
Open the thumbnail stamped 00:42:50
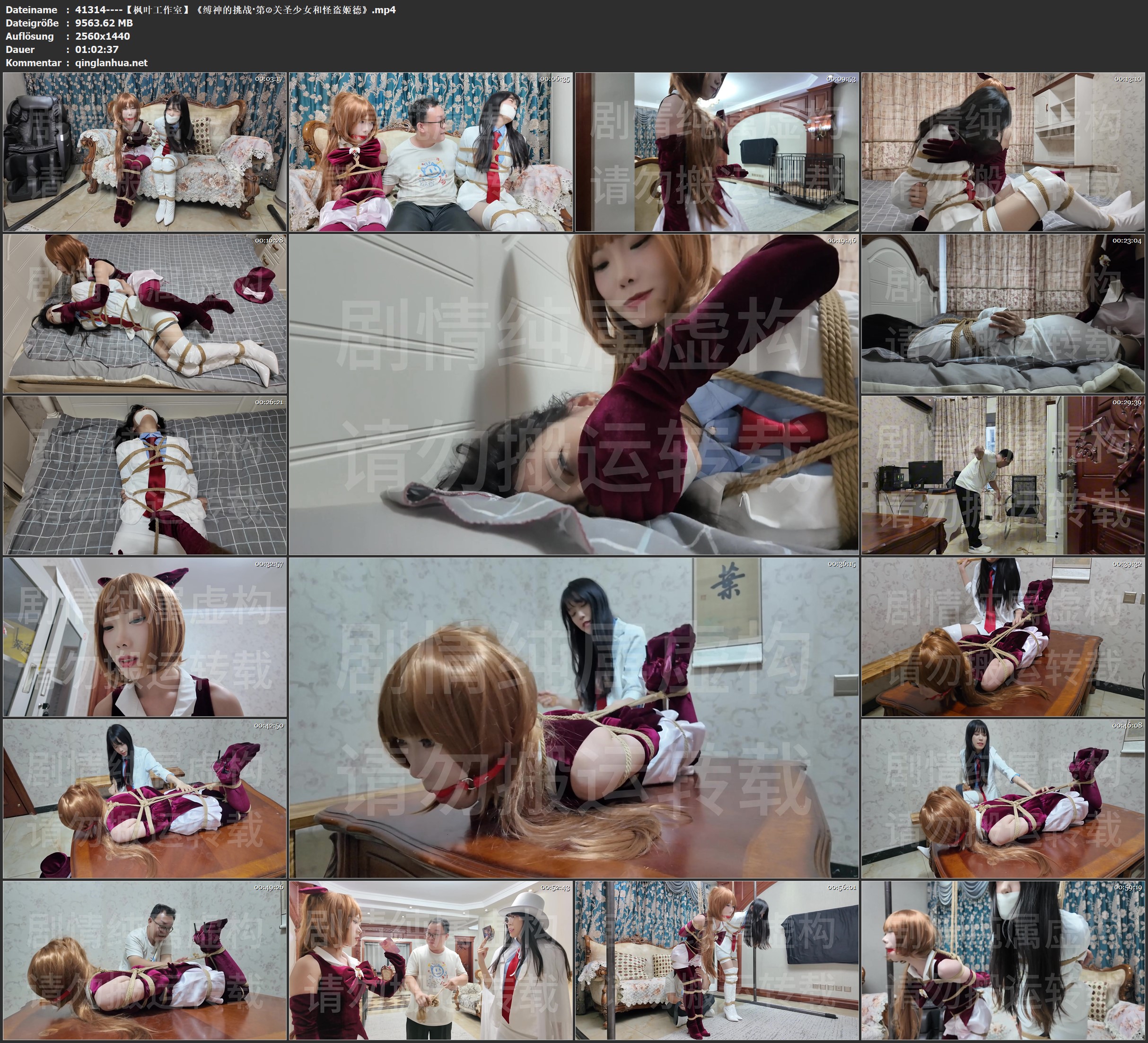[x=145, y=799]
